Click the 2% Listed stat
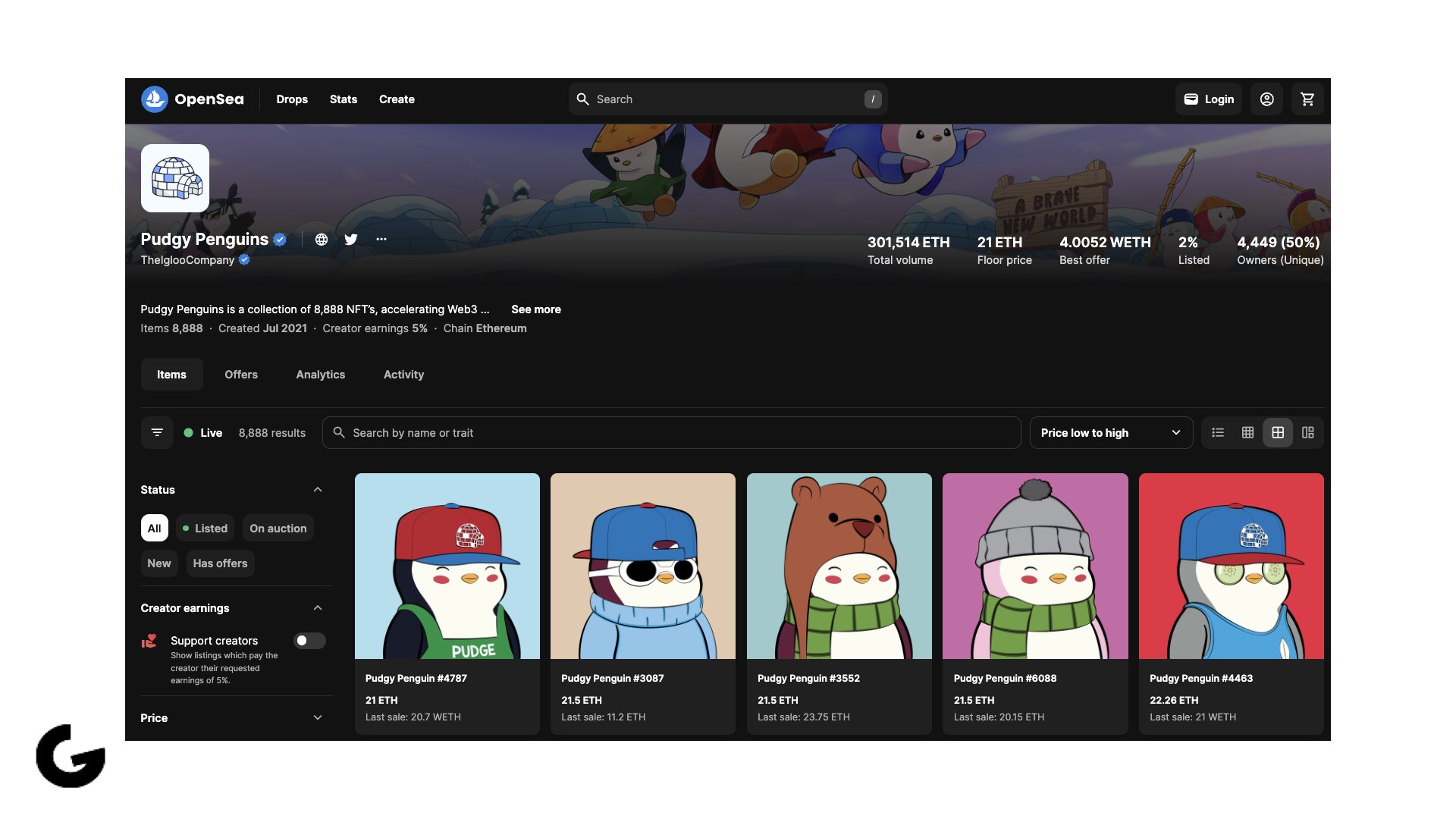The image size is (1456, 819). (x=1188, y=243)
